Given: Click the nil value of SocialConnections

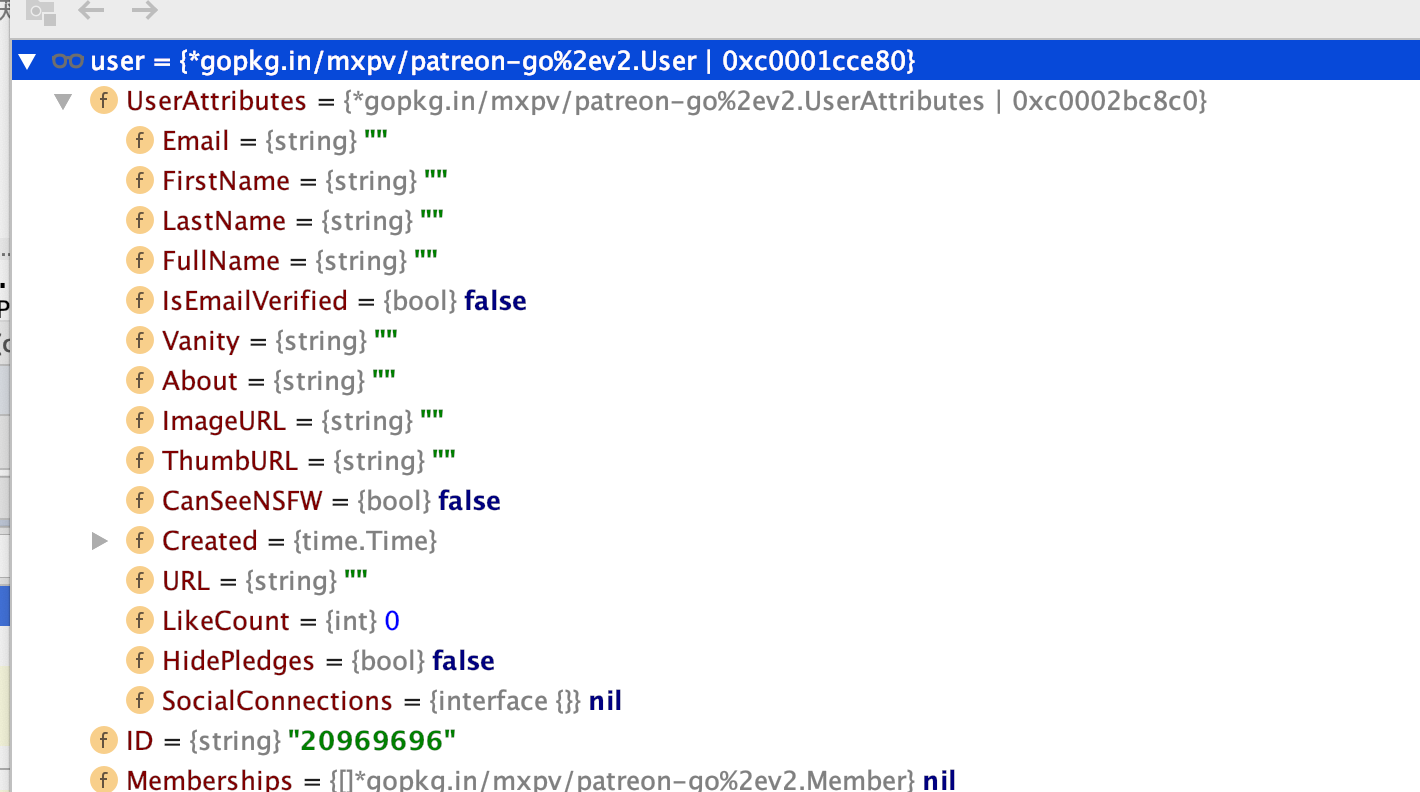Looking at the screenshot, I should pyautogui.click(x=605, y=701).
